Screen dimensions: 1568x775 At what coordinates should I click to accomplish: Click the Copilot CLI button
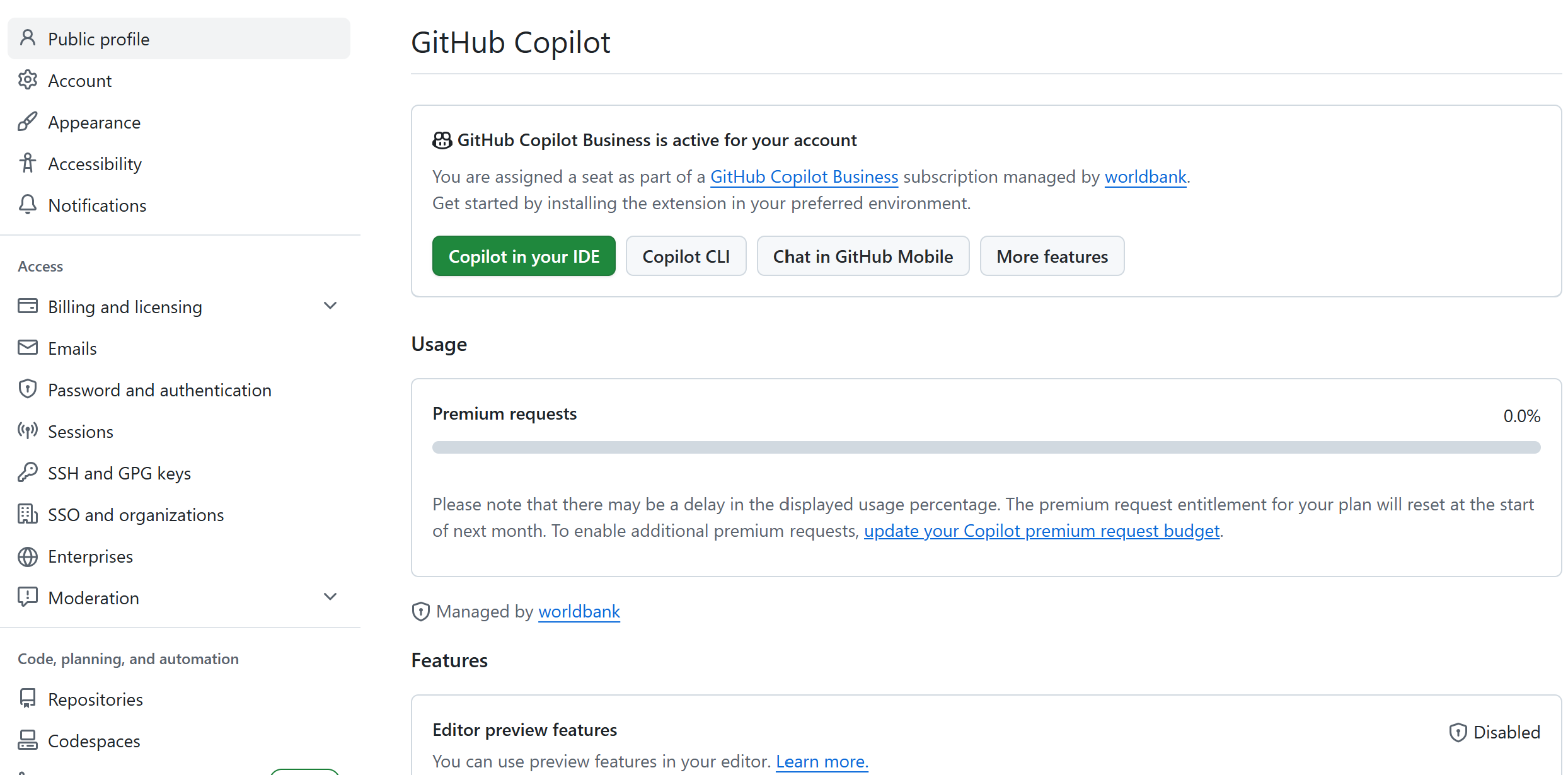pyautogui.click(x=686, y=256)
